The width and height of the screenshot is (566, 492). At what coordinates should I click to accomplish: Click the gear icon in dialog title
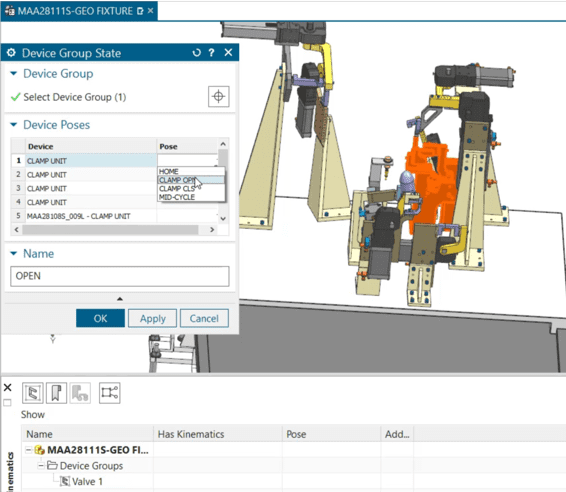pyautogui.click(x=11, y=53)
